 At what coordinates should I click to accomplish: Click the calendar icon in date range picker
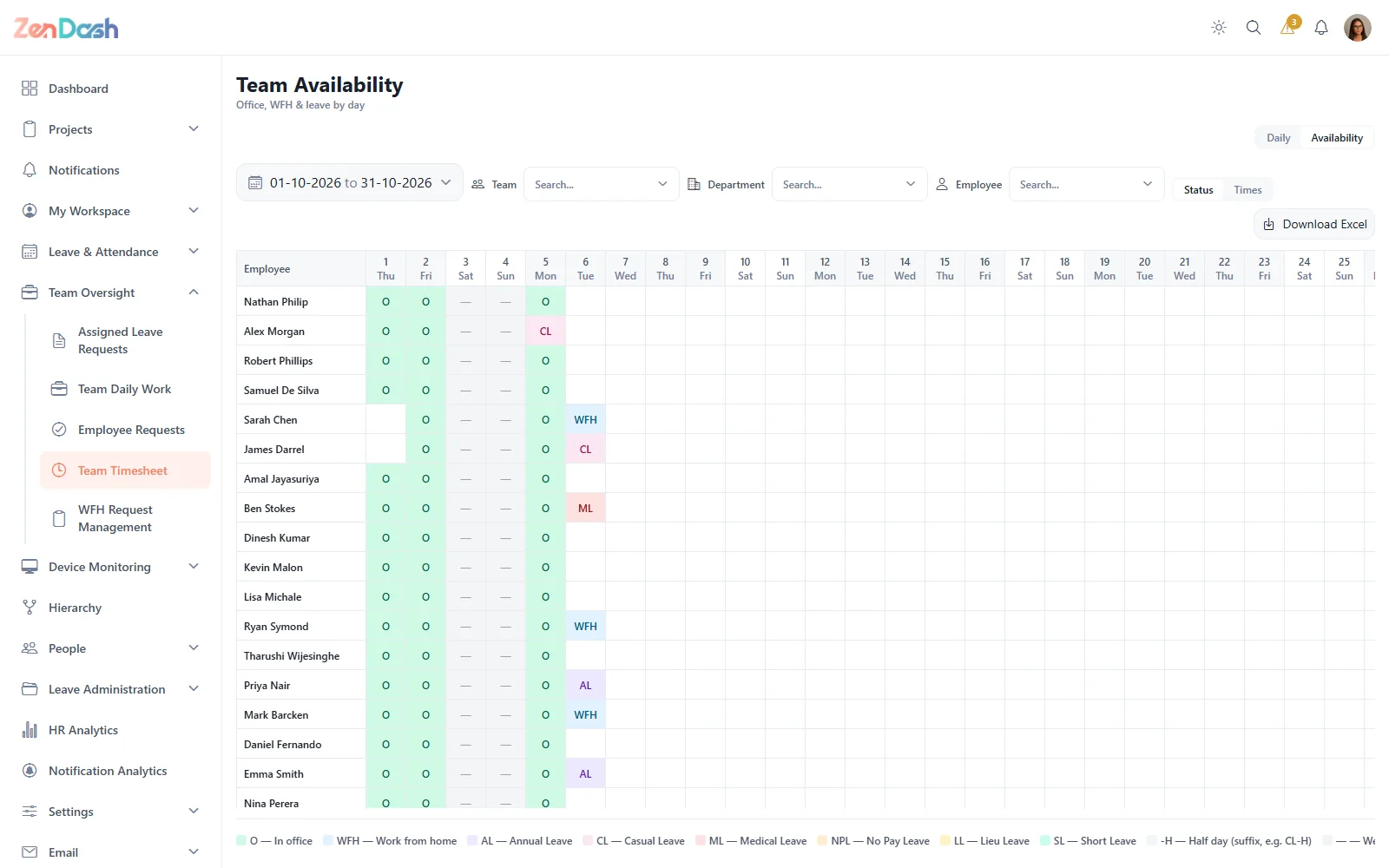pos(255,183)
